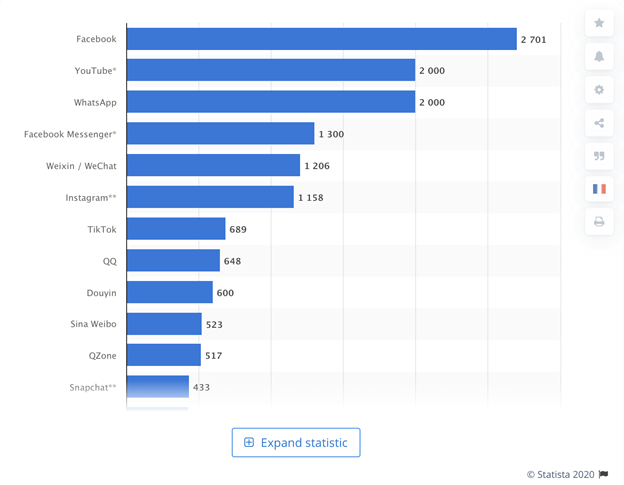This screenshot has height=485, width=624.
Task: Click the share icon
Action: click(599, 123)
